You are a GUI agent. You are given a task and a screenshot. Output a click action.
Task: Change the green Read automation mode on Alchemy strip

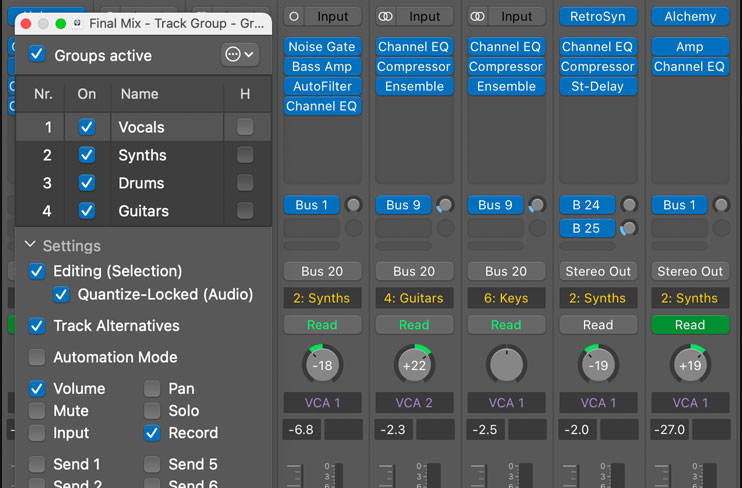(x=690, y=325)
